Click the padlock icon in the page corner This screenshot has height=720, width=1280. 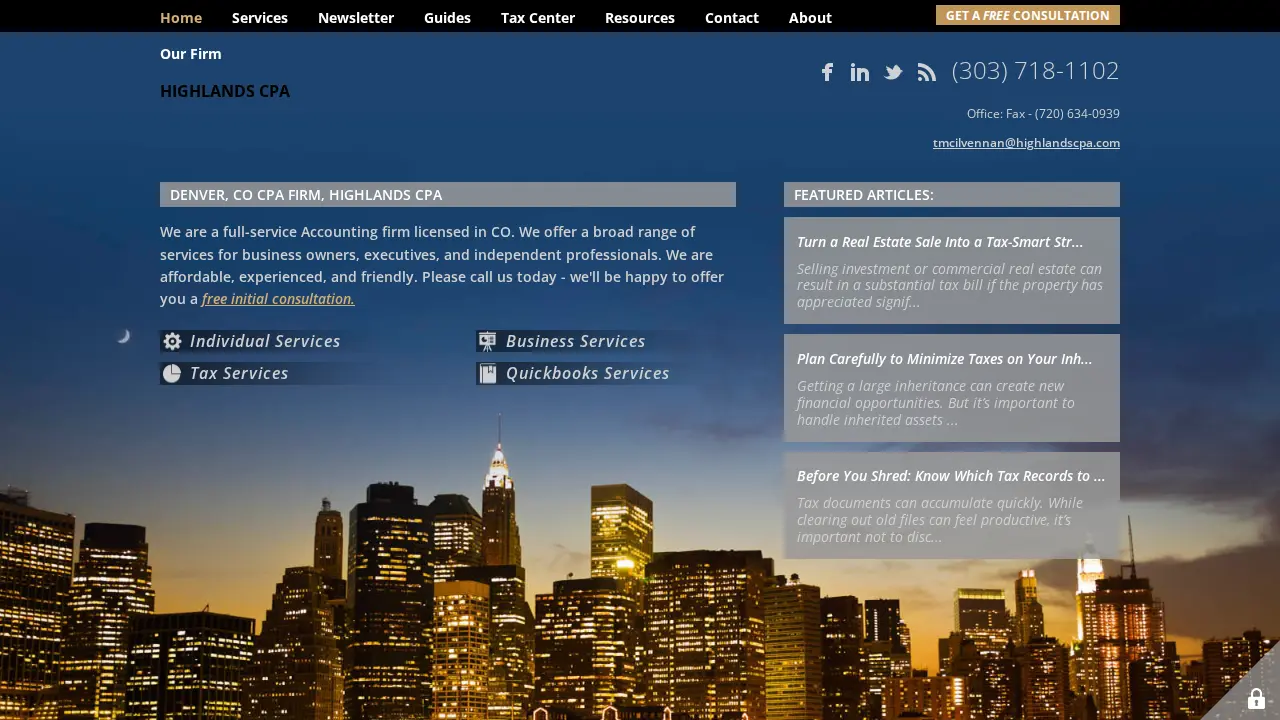(x=1256, y=698)
